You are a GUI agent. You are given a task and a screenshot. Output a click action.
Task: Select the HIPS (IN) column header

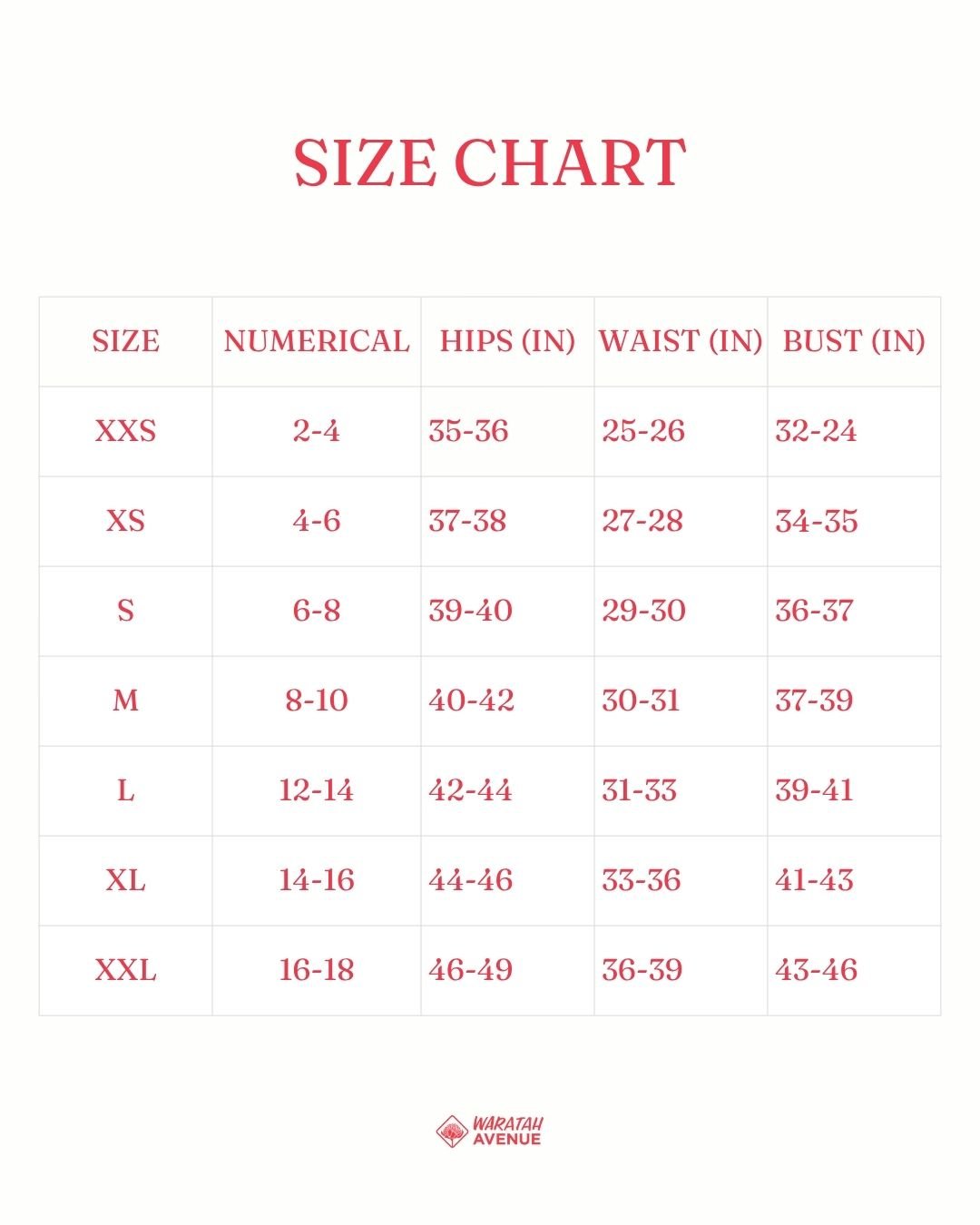click(507, 341)
